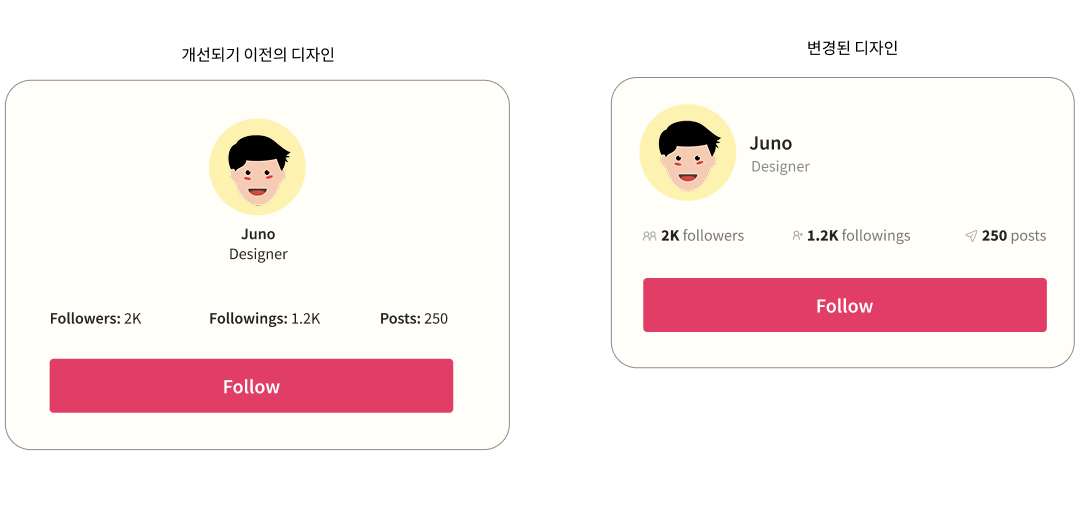This screenshot has height=513, width=1081.
Task: Open the "2K followers" text in the redesigned card
Action: pyautogui.click(x=703, y=236)
